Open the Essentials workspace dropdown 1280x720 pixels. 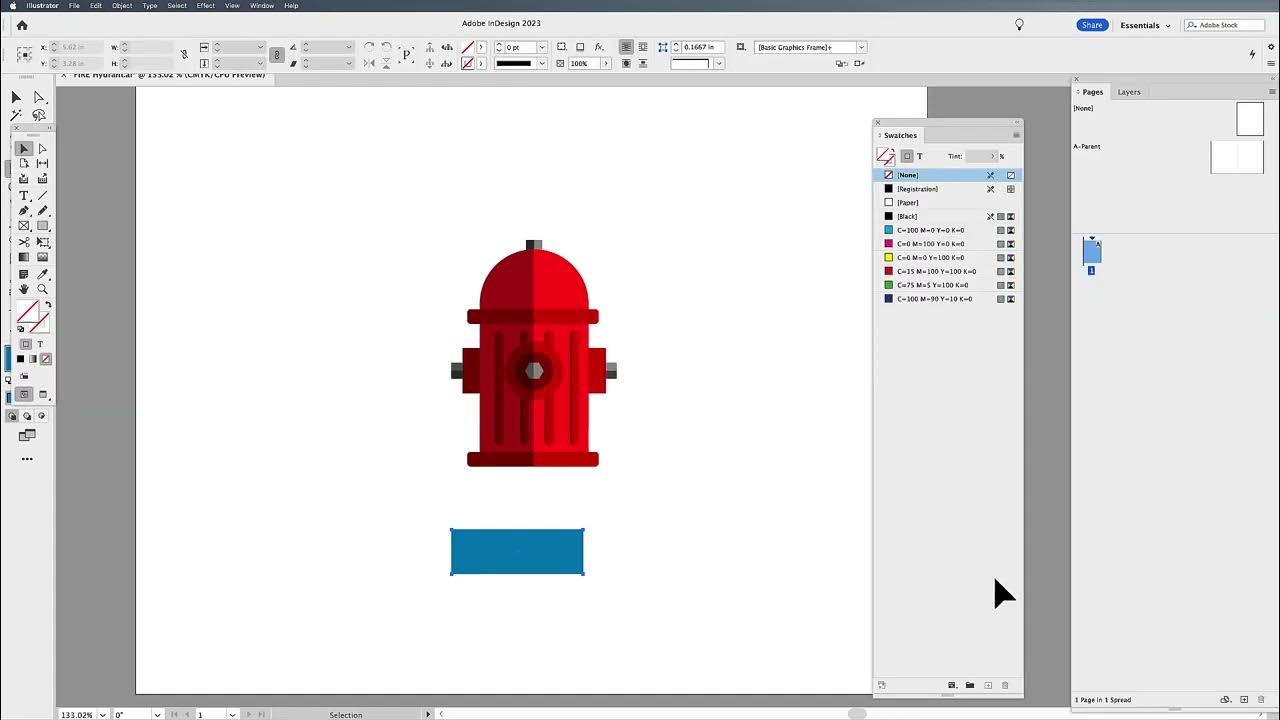pos(1145,25)
